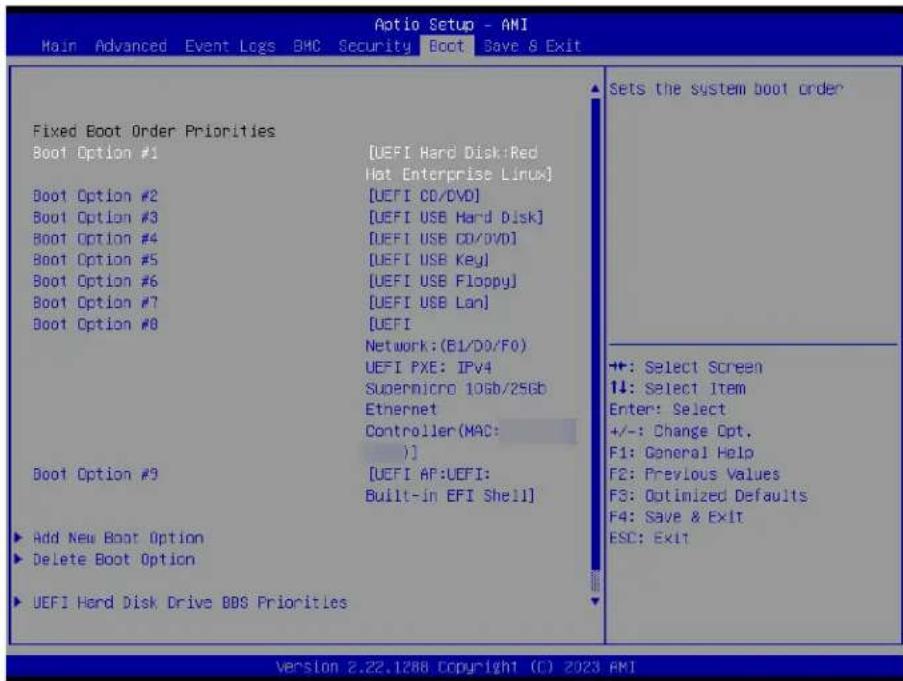The image size is (903, 681).
Task: Select Boot Option #3 label
Action: pyautogui.click(x=95, y=218)
